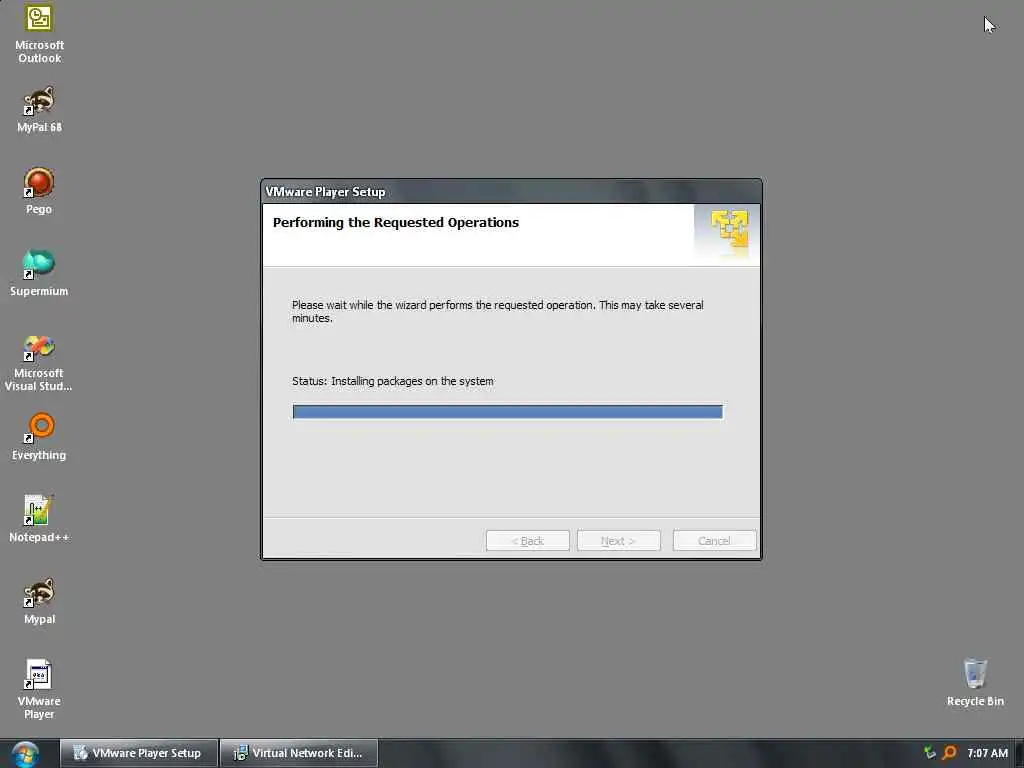
Task: Select the Notepad++ desktop shortcut
Action: tap(39, 519)
